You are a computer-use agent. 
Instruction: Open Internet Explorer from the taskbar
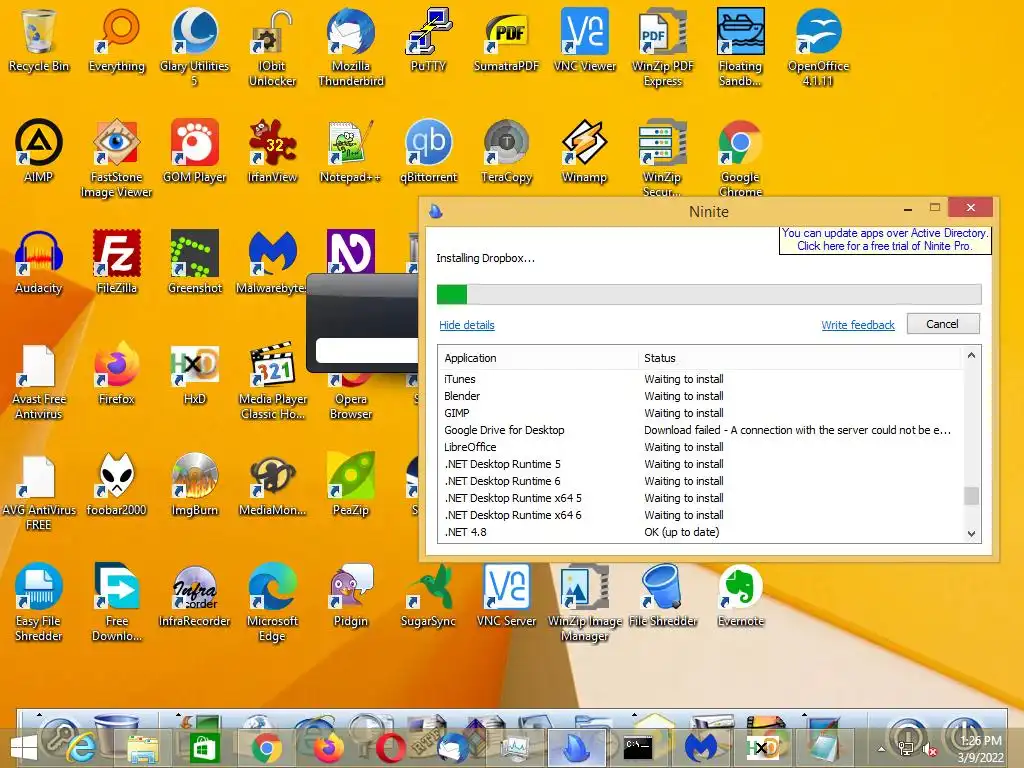point(81,748)
